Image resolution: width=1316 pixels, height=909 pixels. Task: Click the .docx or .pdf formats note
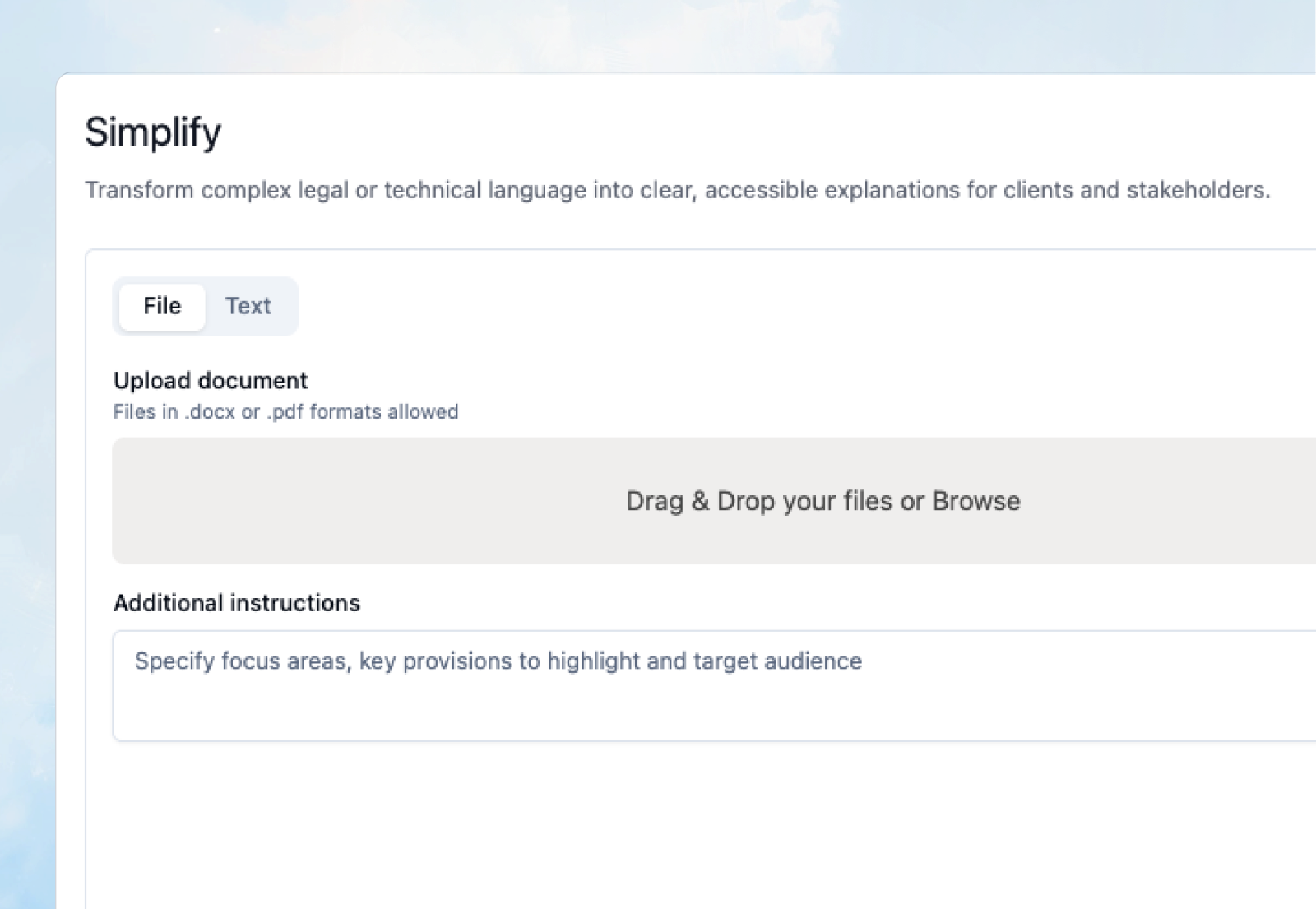285,411
